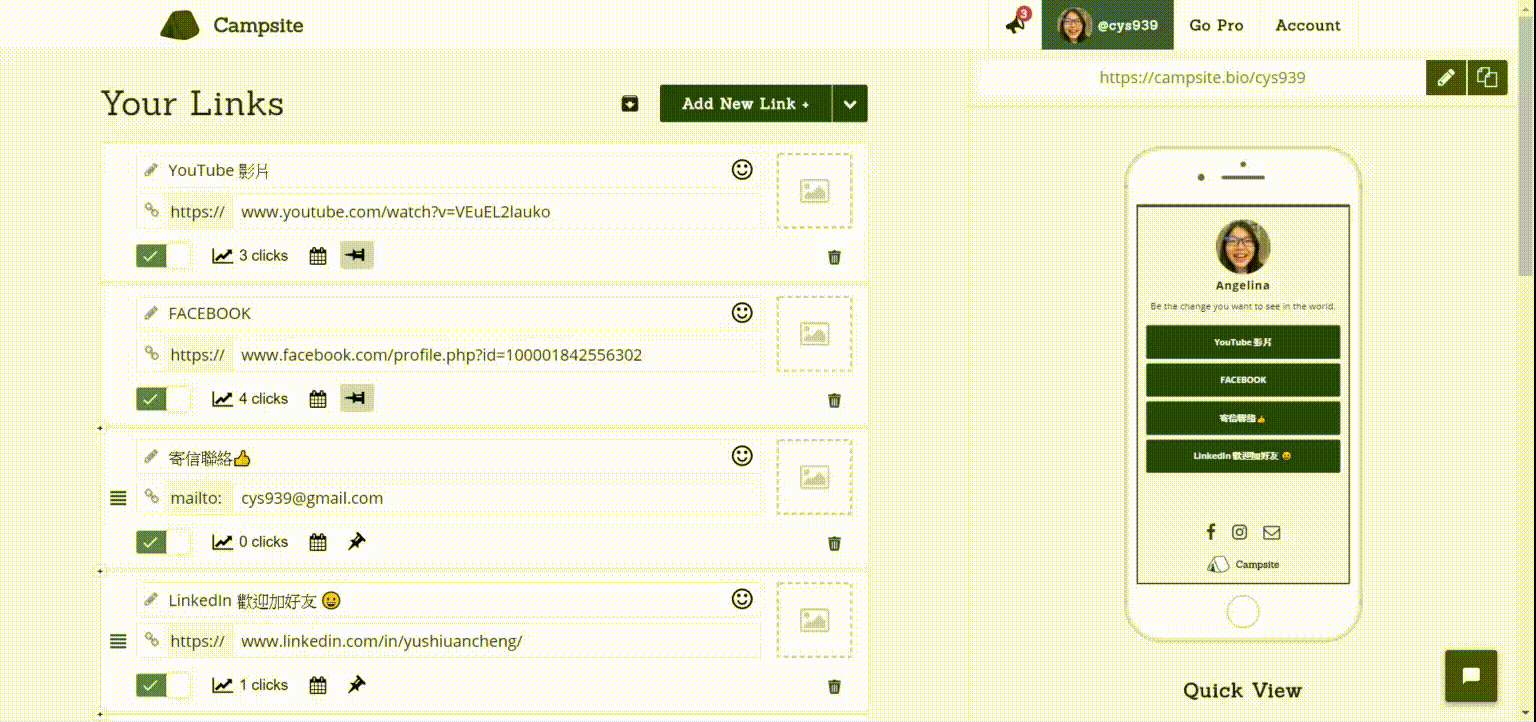This screenshot has height=722, width=1536.
Task: Pin the 寄信聯絡 link
Action: 357,541
